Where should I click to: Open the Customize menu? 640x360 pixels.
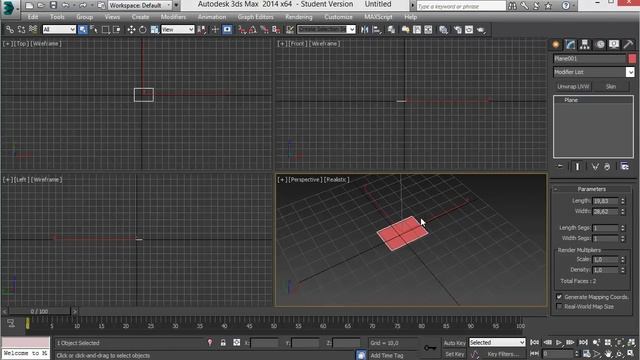pyautogui.click(x=338, y=17)
